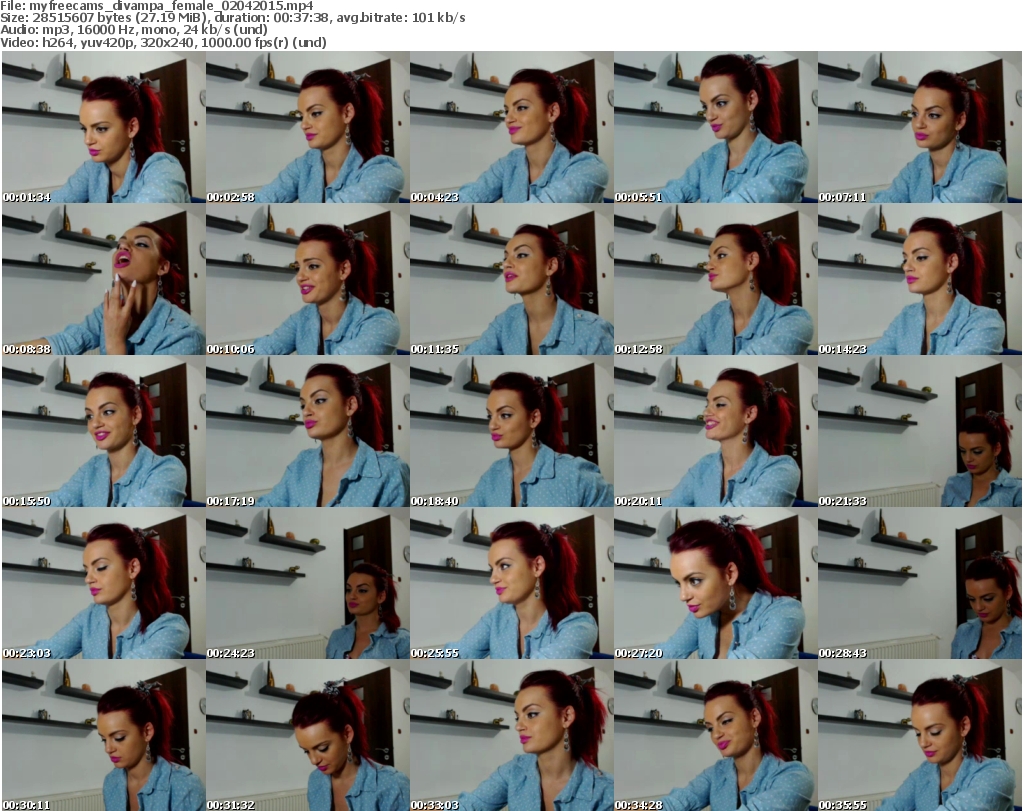The height and width of the screenshot is (811, 1024).
Task: Pick the frame labeled 00:05:51
Action: click(x=715, y=127)
